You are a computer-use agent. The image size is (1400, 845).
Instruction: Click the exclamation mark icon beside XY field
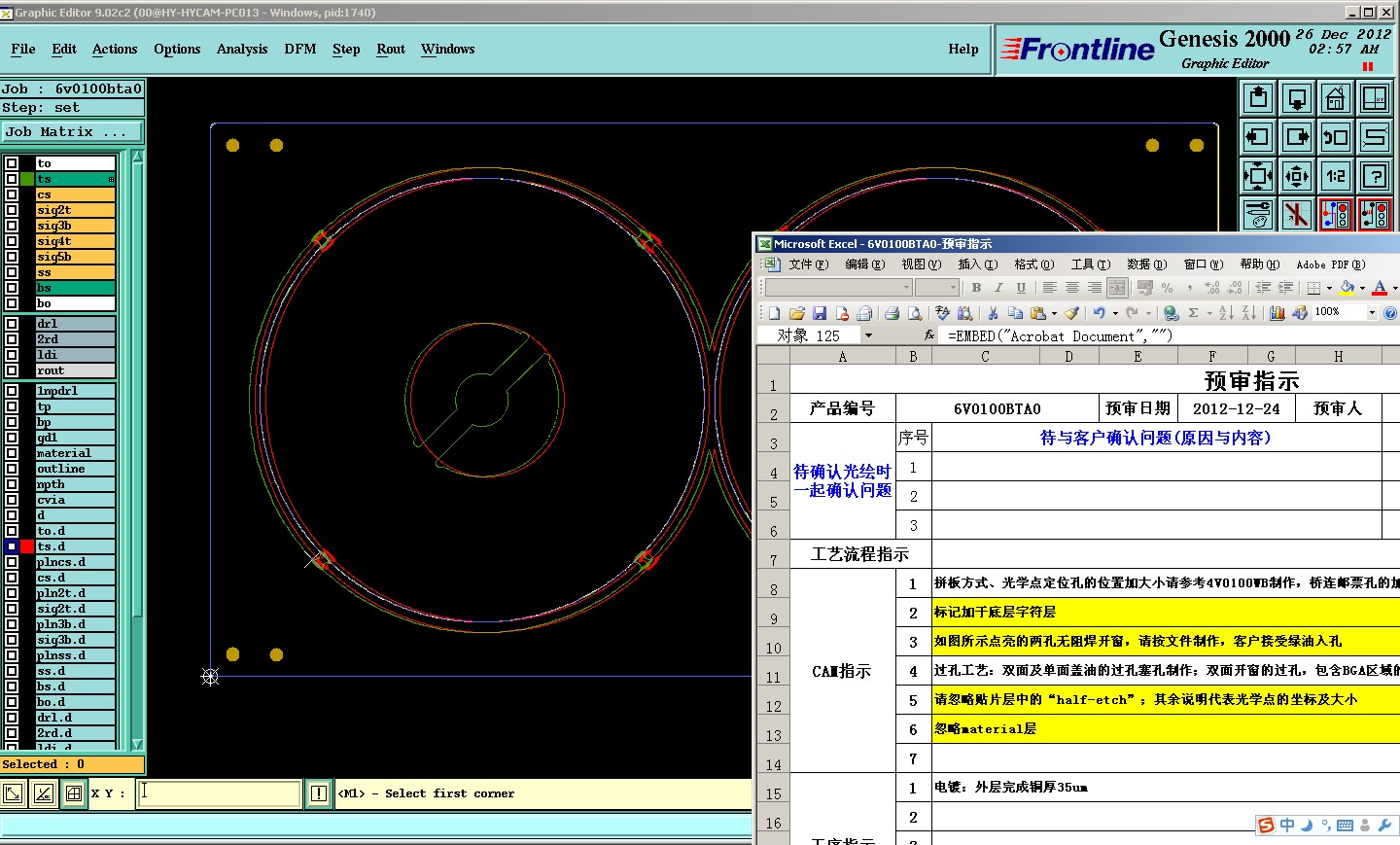pos(318,793)
